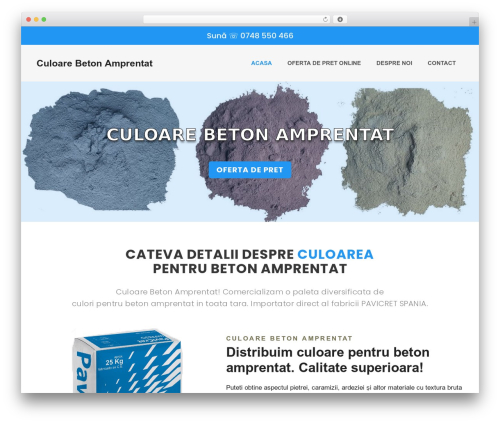Screen dimensions: 500x423
Task: Click the red close window dot
Action: point(29,20)
